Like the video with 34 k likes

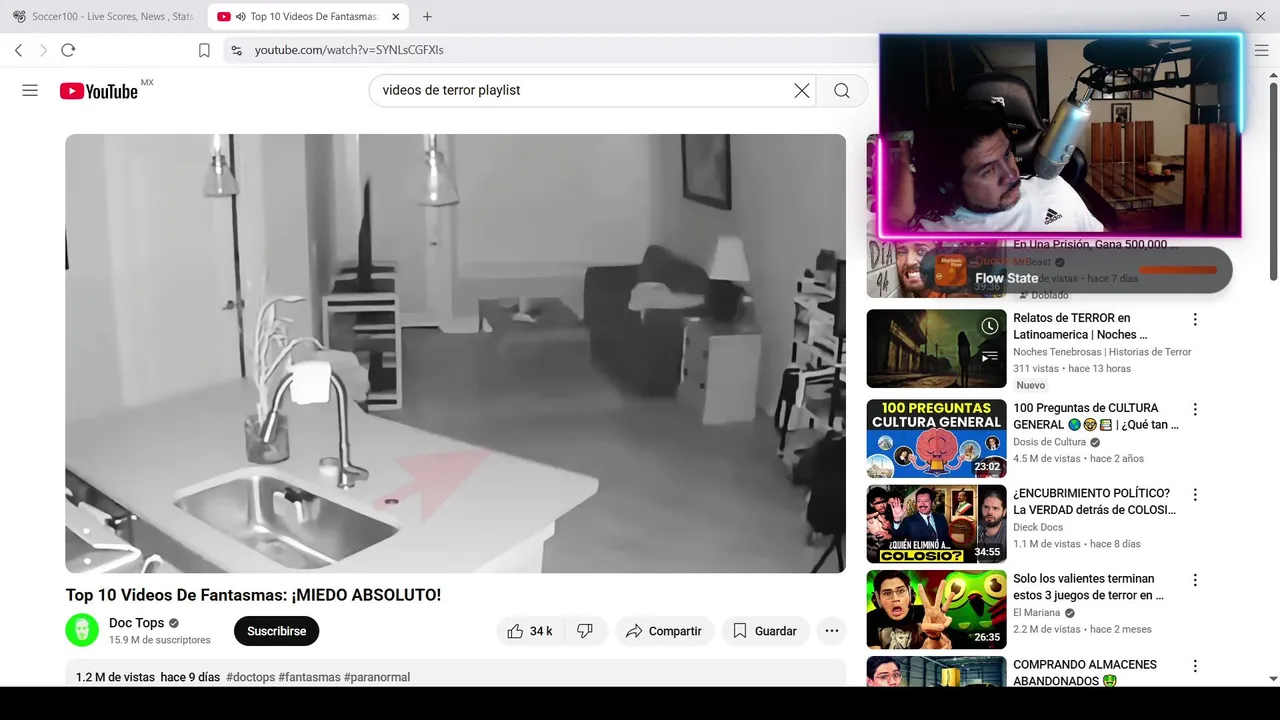tap(530, 631)
